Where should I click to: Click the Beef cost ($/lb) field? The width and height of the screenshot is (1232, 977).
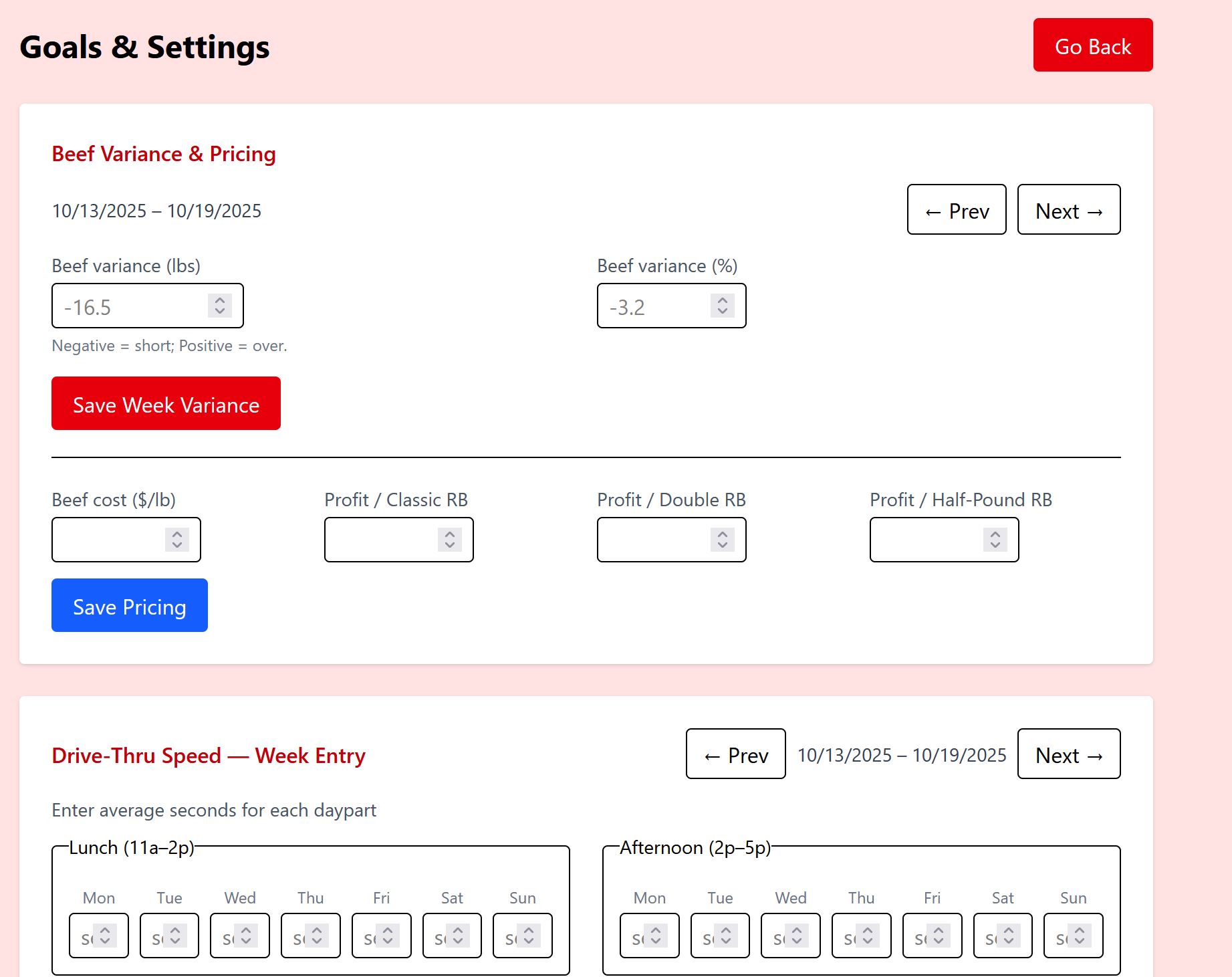tap(126, 540)
